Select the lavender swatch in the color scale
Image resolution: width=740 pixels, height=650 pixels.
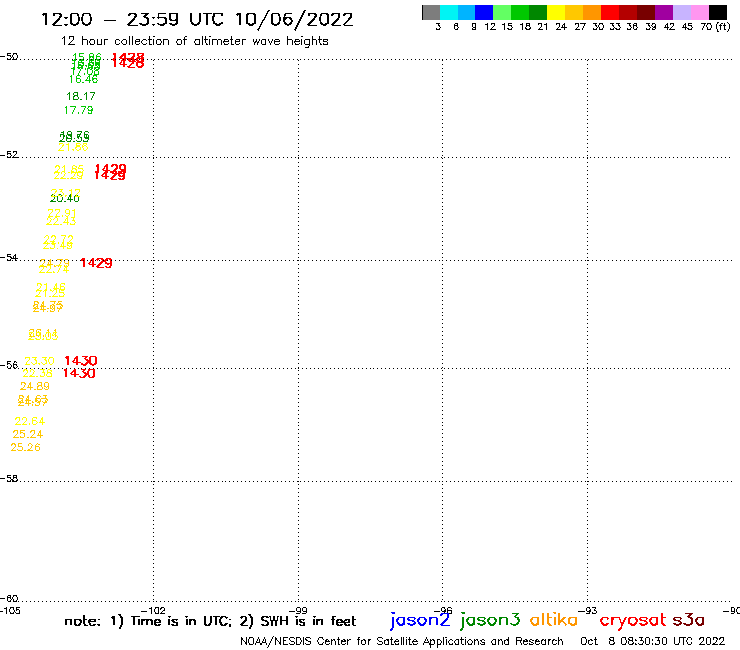681,12
